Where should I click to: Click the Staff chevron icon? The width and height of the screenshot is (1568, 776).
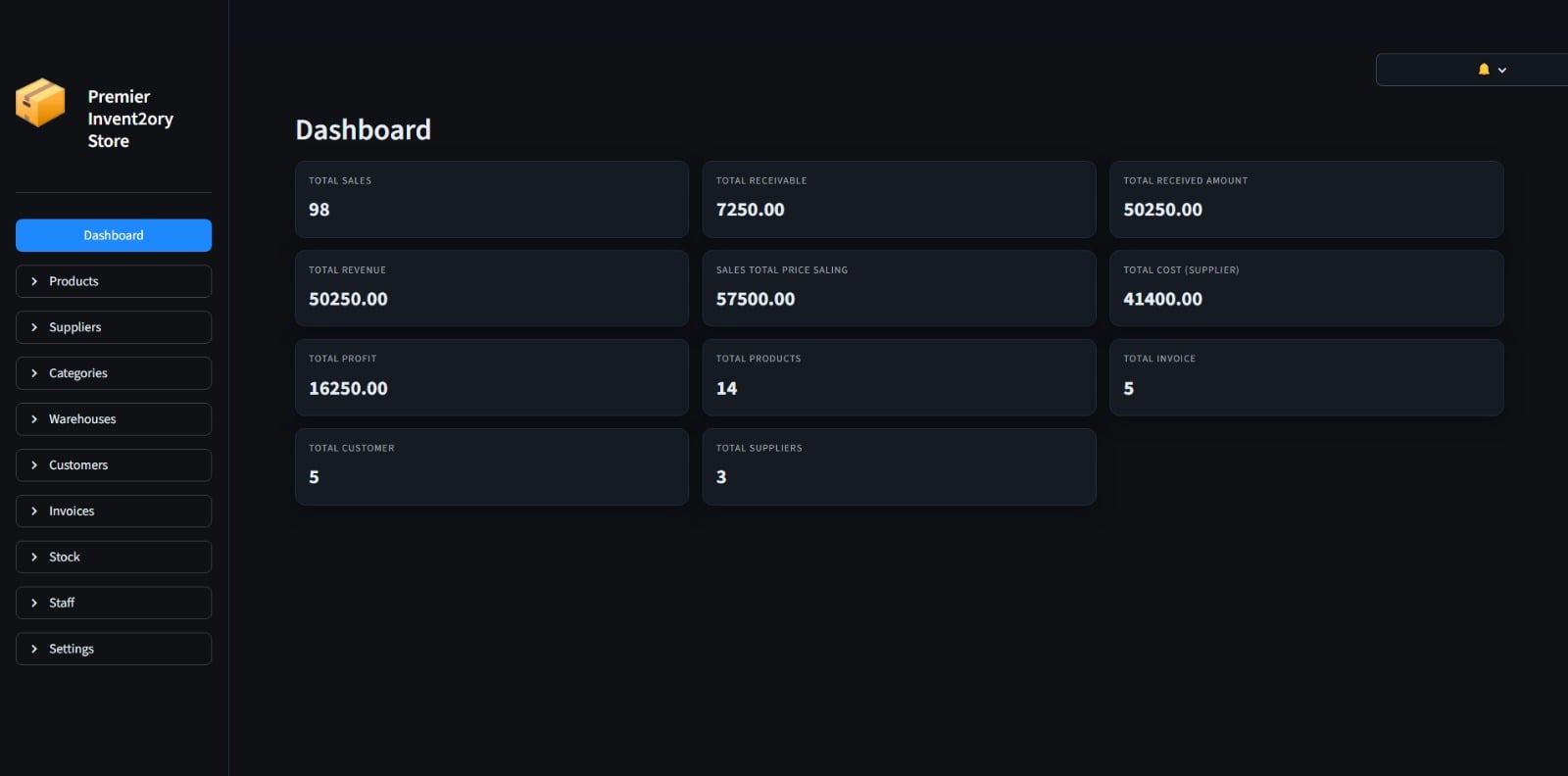click(x=34, y=603)
